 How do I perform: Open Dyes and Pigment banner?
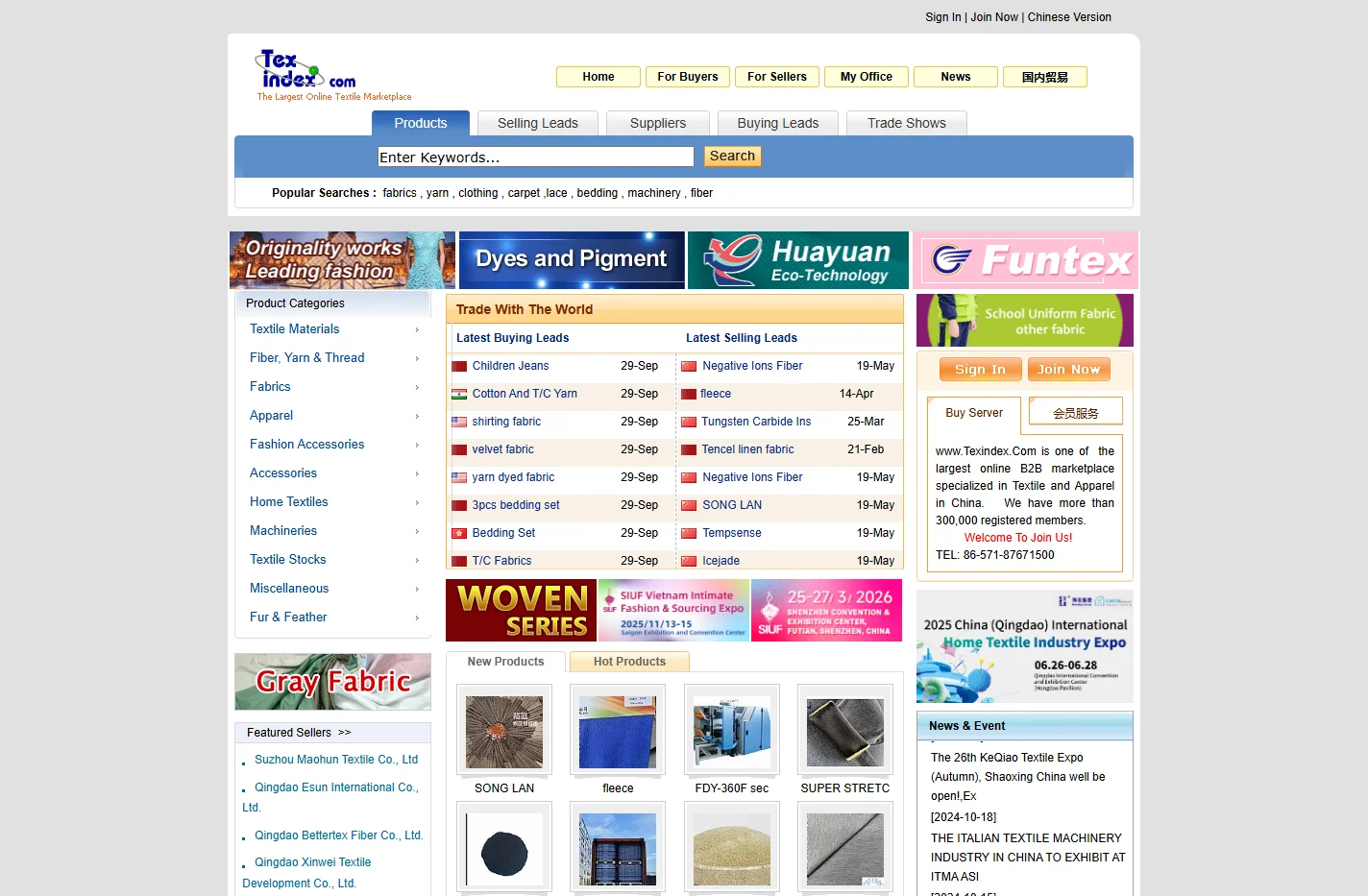[572, 260]
